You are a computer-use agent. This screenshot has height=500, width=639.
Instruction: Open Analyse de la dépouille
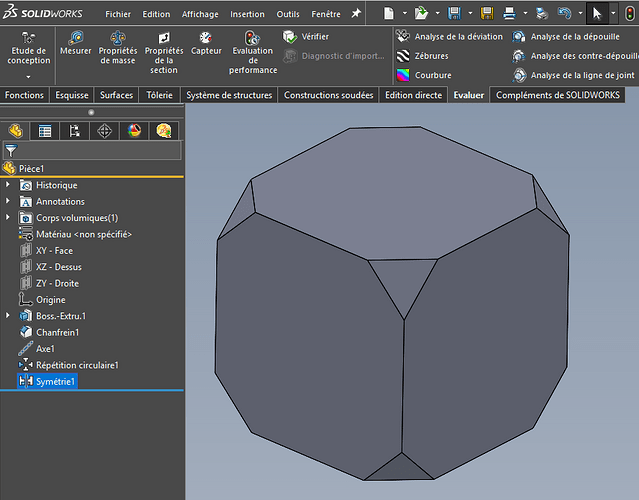566,37
